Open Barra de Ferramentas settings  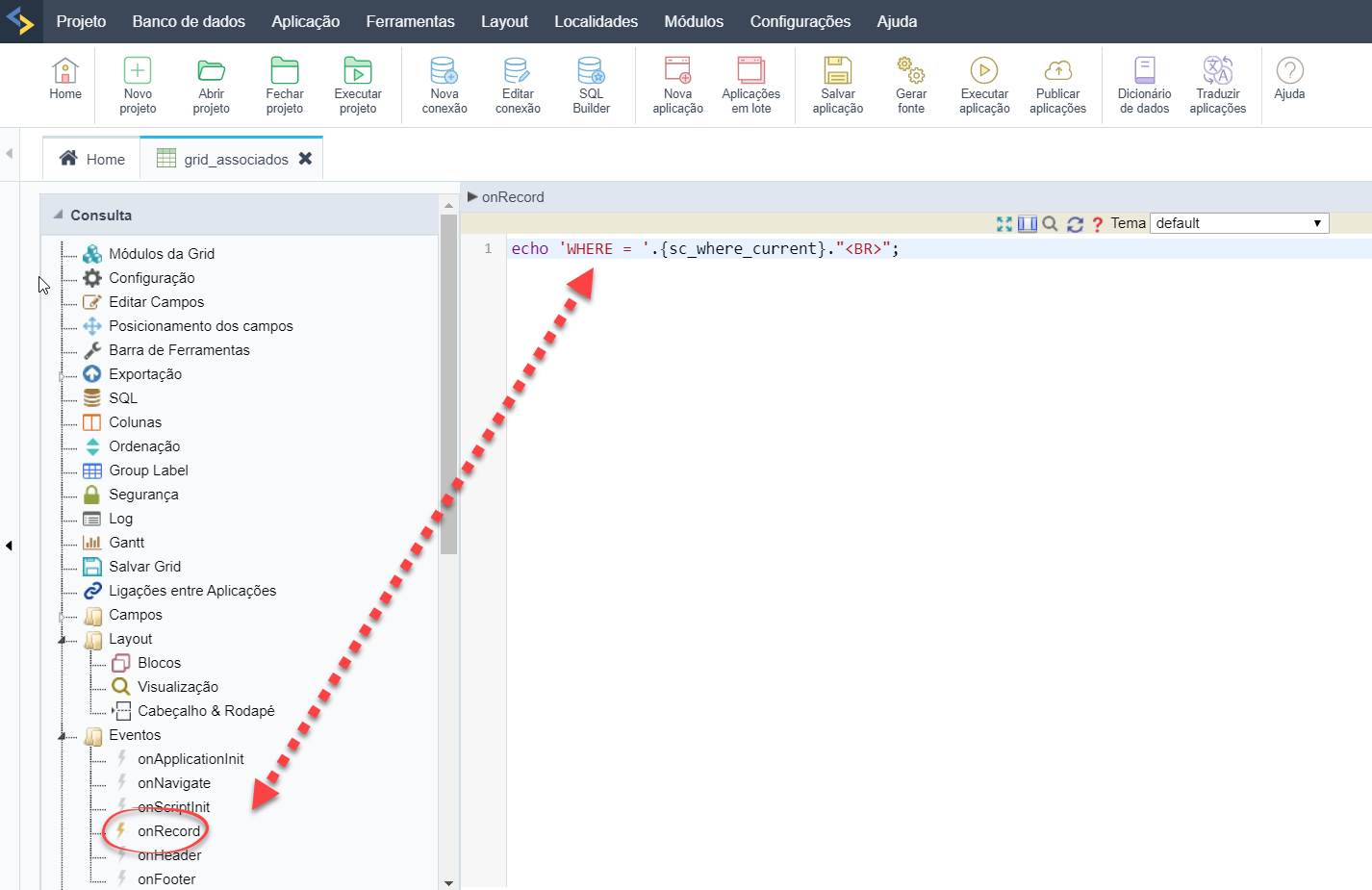click(x=179, y=350)
